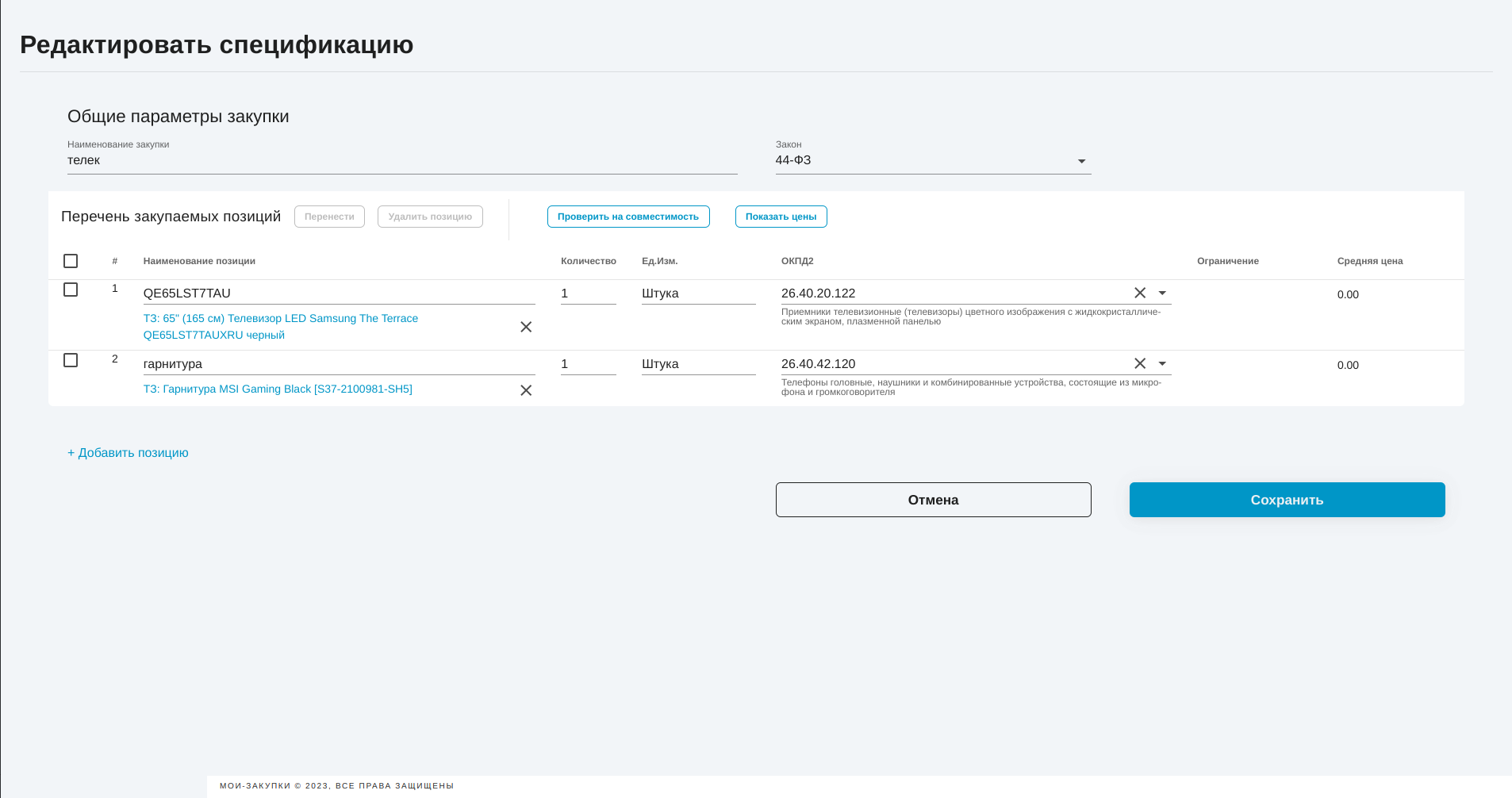
Task: Check the box for position 2 гарнитура
Action: [71, 360]
